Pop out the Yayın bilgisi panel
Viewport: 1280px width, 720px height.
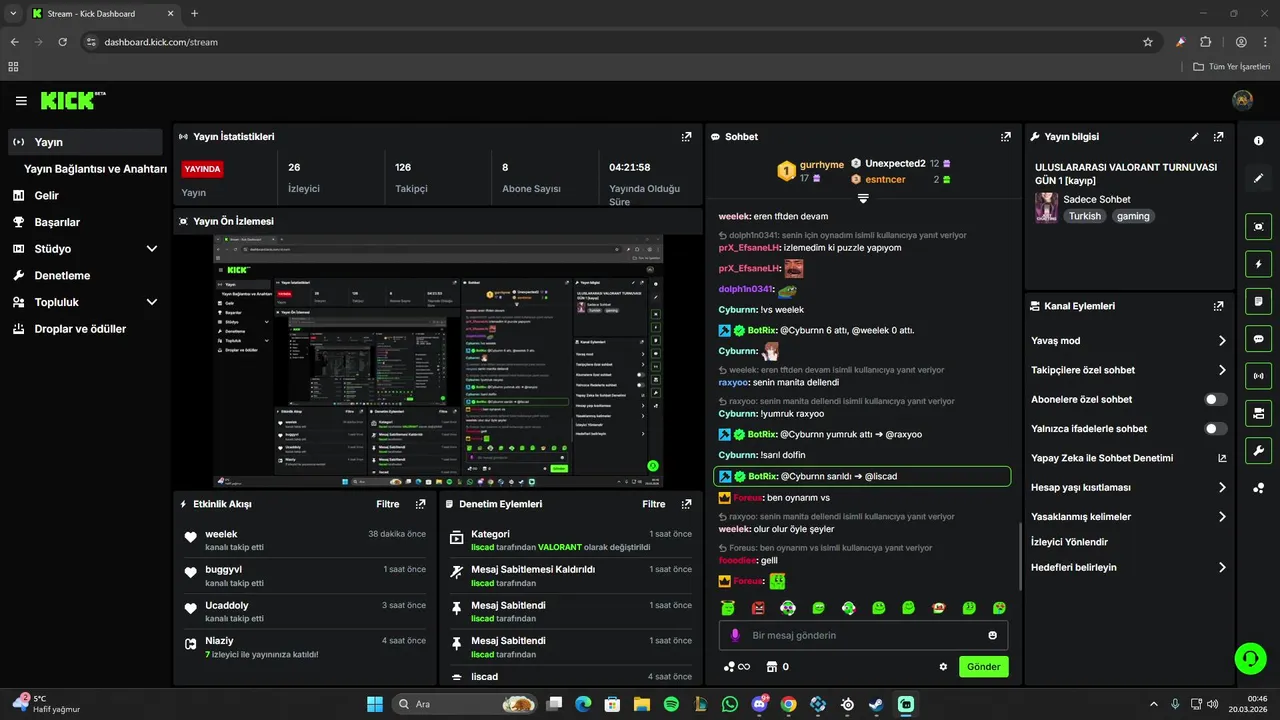tap(1218, 137)
